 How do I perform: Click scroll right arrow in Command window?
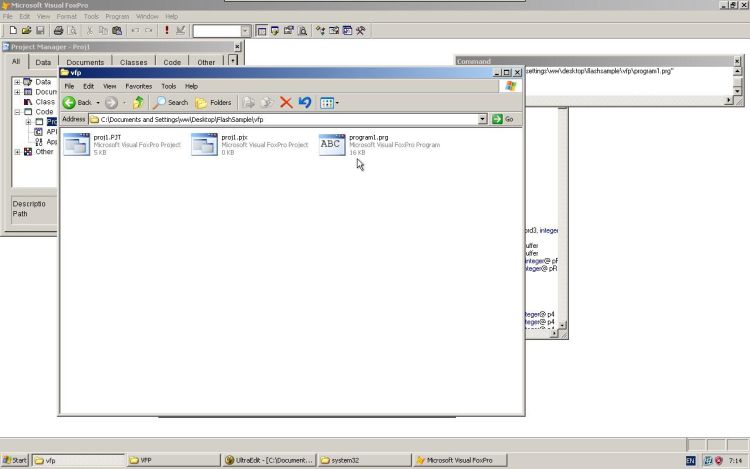(x=728, y=100)
